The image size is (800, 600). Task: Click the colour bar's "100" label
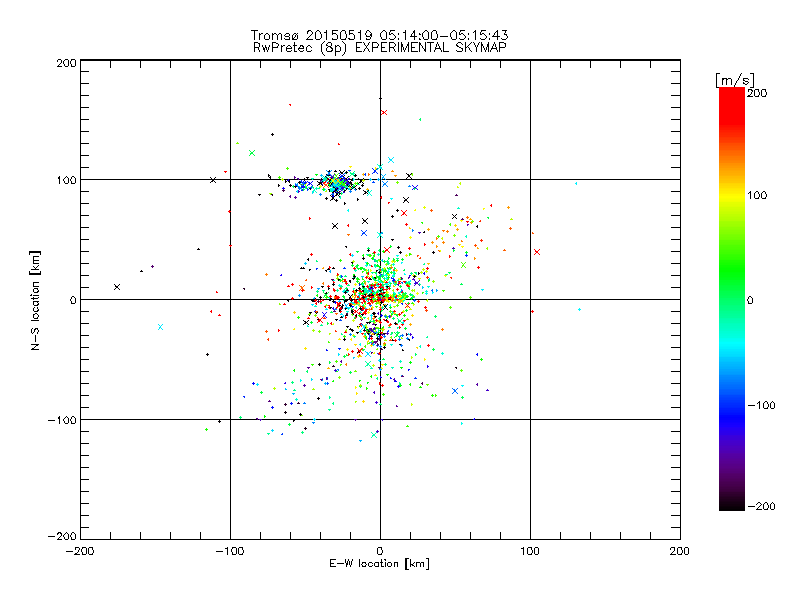click(x=757, y=195)
